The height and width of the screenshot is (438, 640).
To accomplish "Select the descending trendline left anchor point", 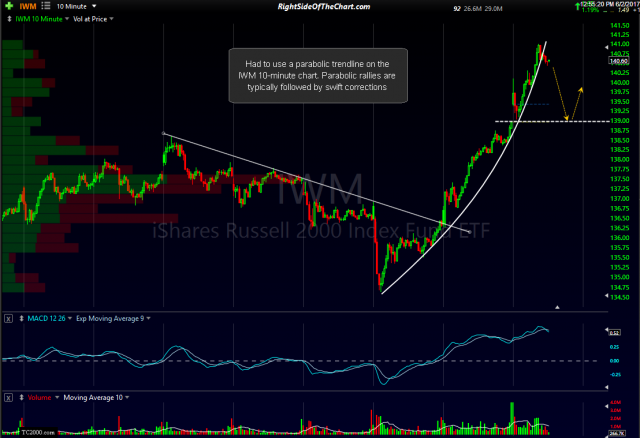I will tap(164, 133).
